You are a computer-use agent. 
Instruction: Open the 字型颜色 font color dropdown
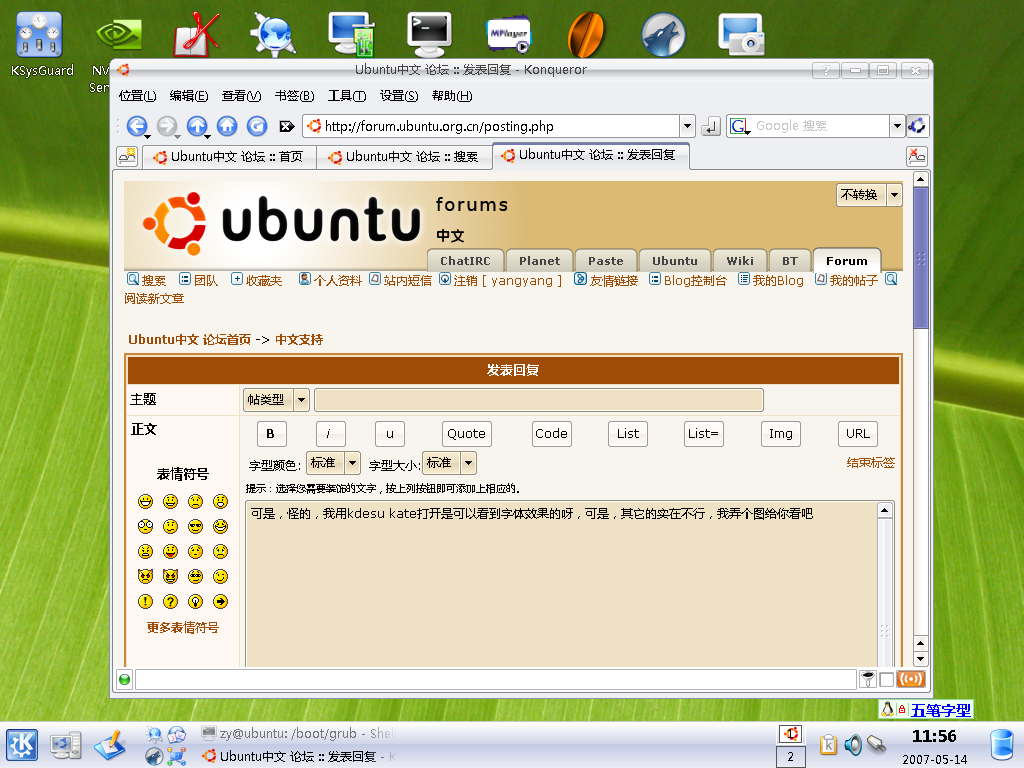click(333, 463)
